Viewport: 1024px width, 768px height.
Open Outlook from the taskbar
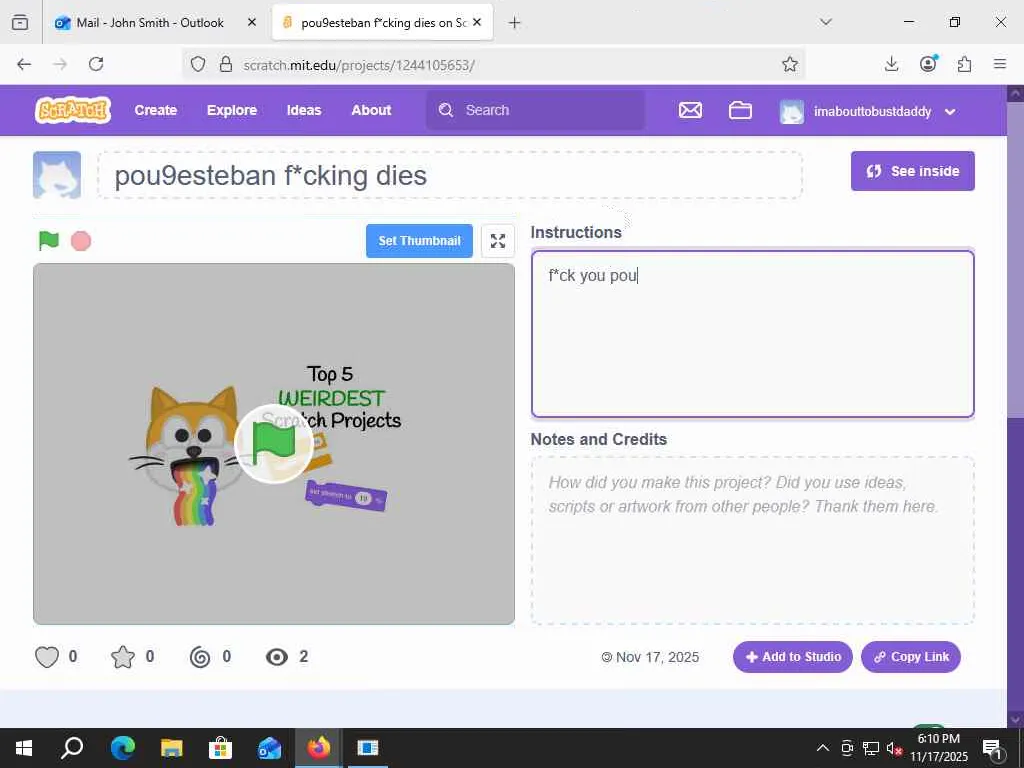pos(269,748)
